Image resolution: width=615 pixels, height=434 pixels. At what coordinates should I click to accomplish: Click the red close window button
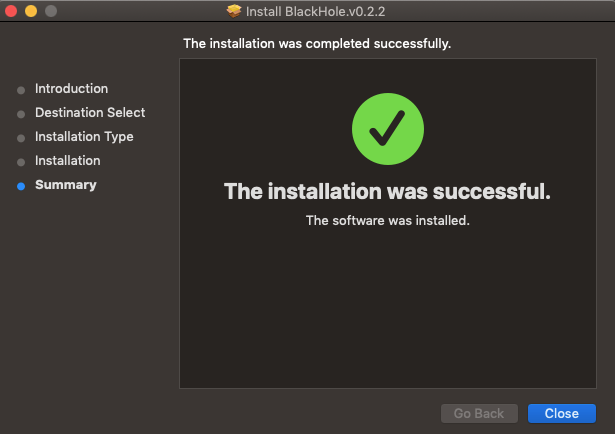pos(11,11)
